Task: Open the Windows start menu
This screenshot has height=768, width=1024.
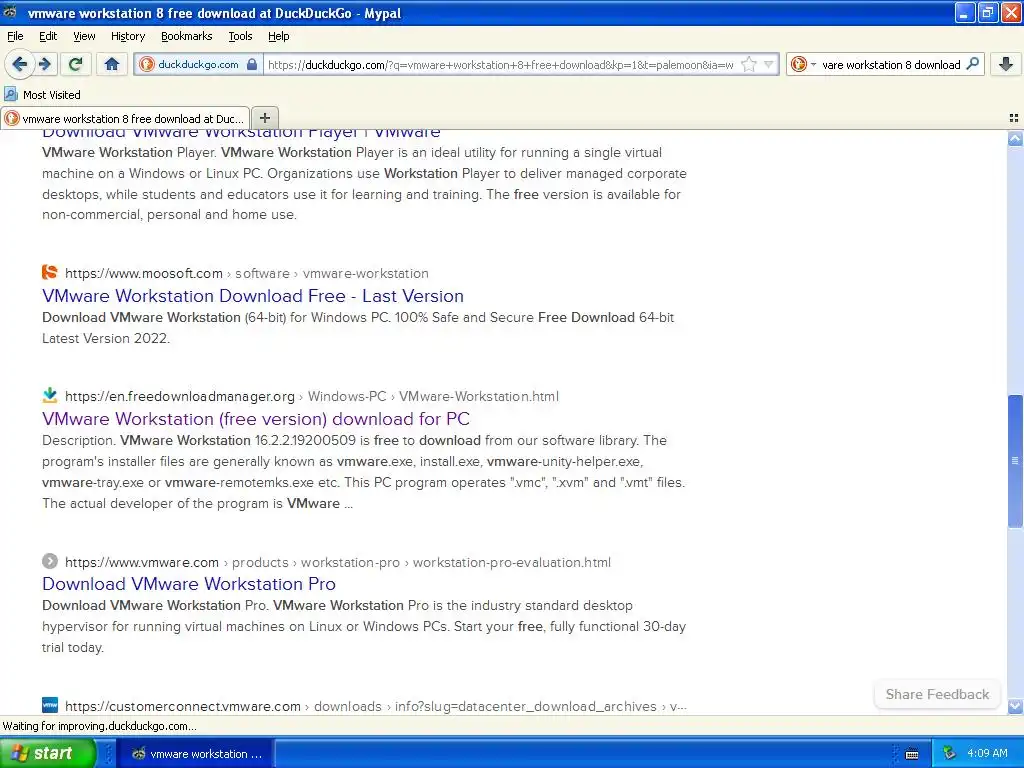Action: pos(46,753)
